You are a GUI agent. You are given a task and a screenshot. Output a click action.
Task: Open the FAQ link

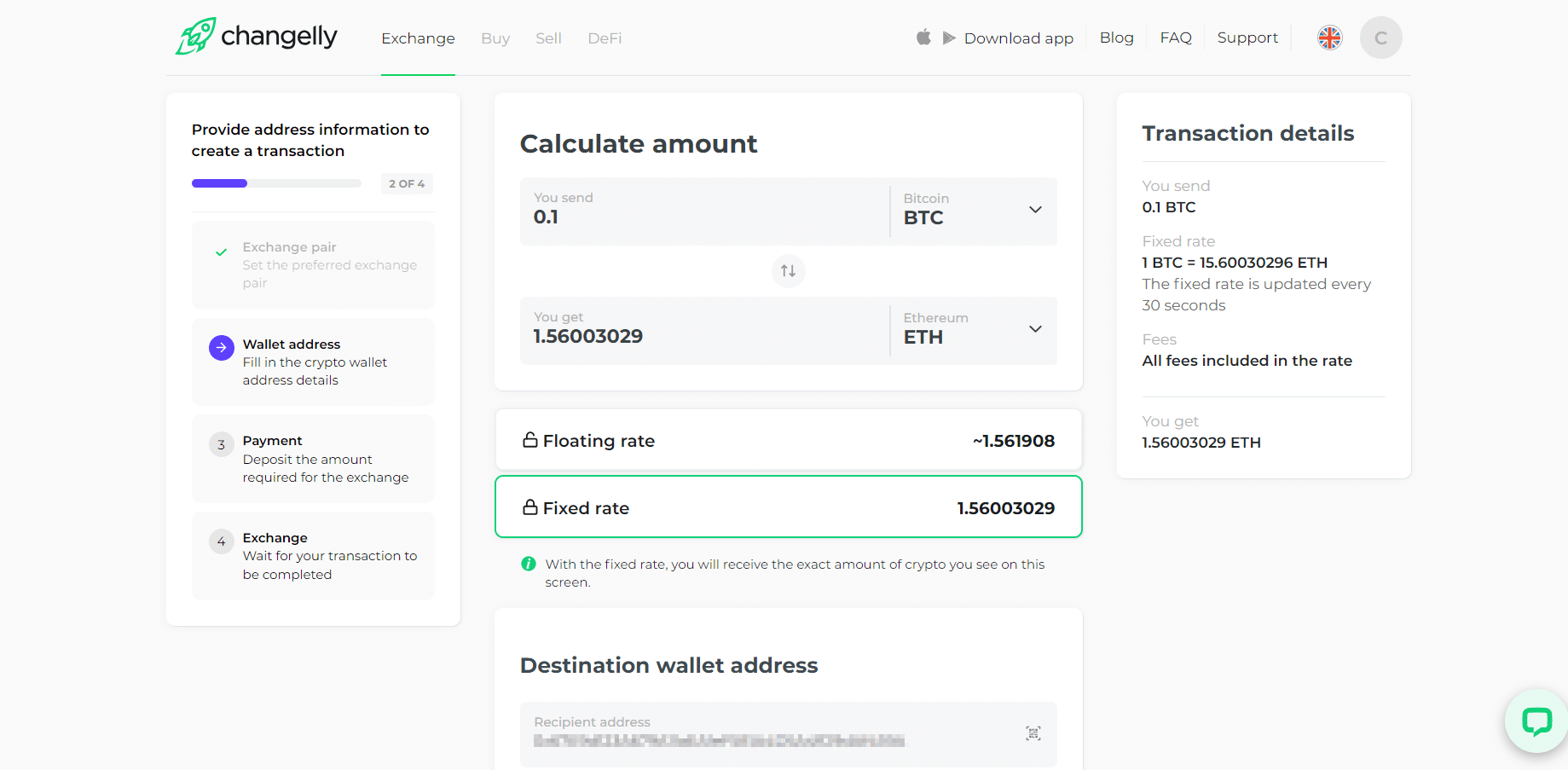point(1175,38)
